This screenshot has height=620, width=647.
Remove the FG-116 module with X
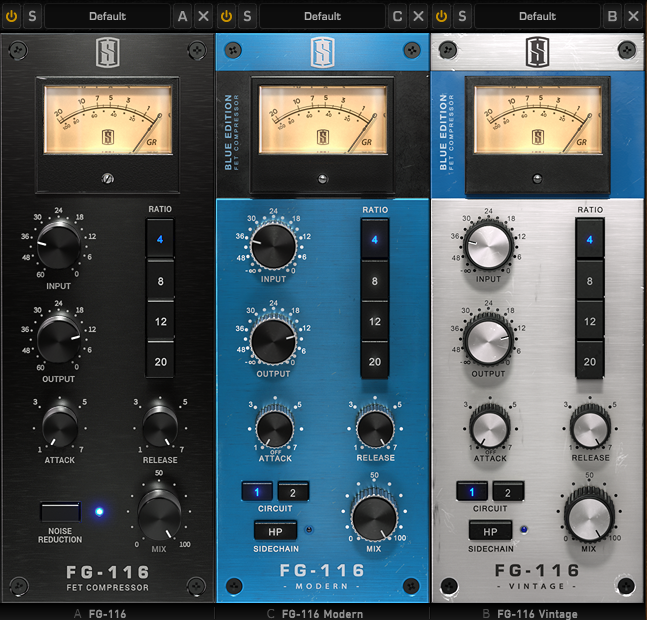click(203, 16)
